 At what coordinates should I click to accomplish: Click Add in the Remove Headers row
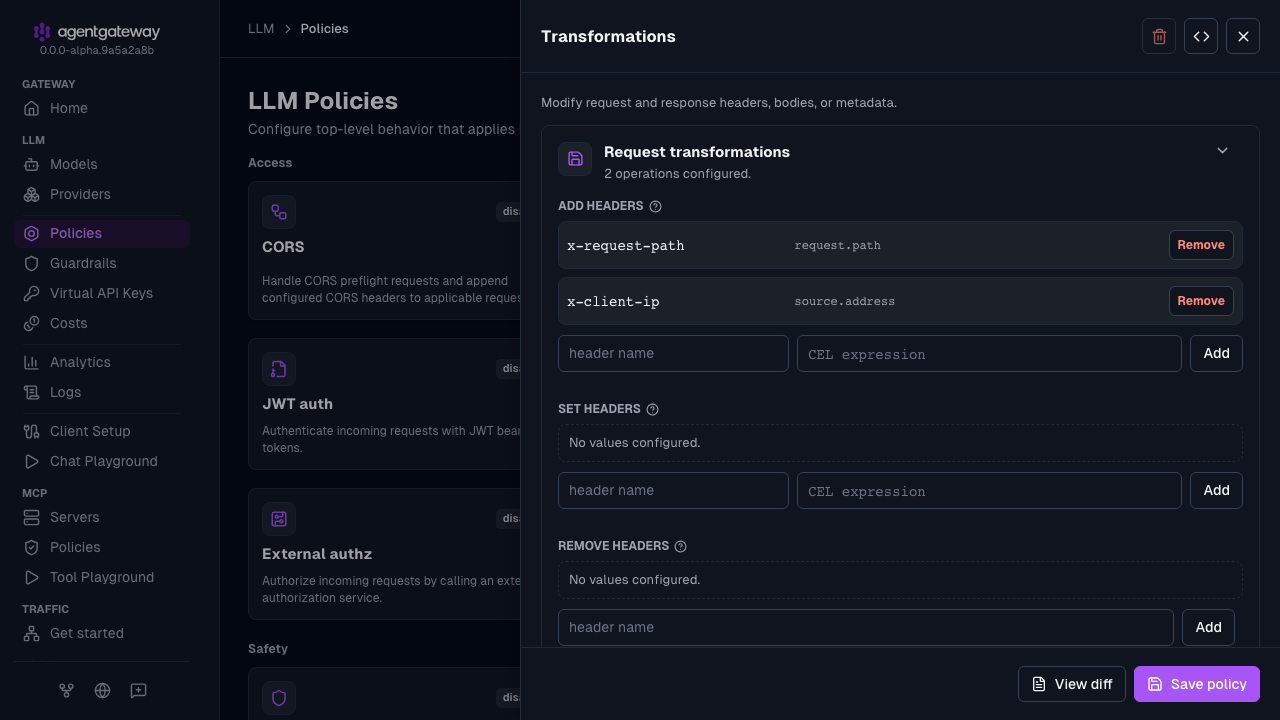(1208, 627)
